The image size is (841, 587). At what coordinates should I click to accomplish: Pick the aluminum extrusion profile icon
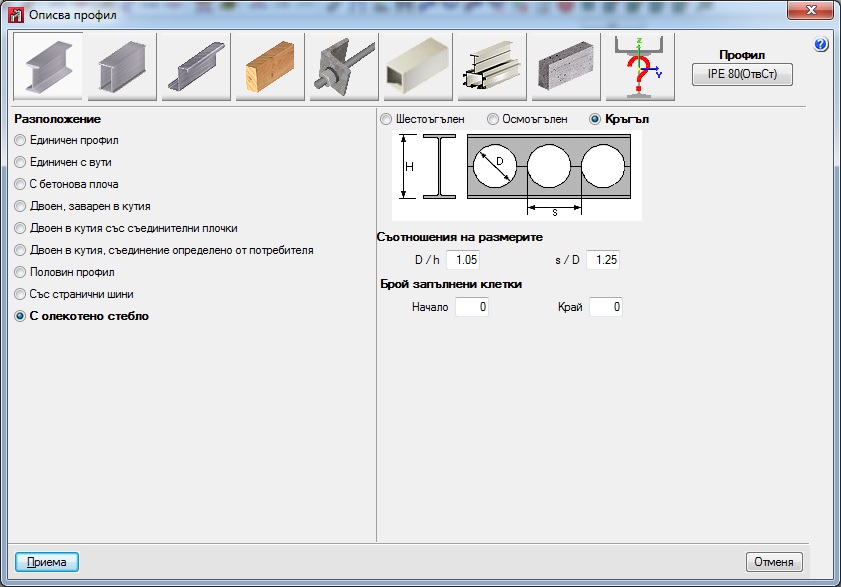click(x=492, y=67)
